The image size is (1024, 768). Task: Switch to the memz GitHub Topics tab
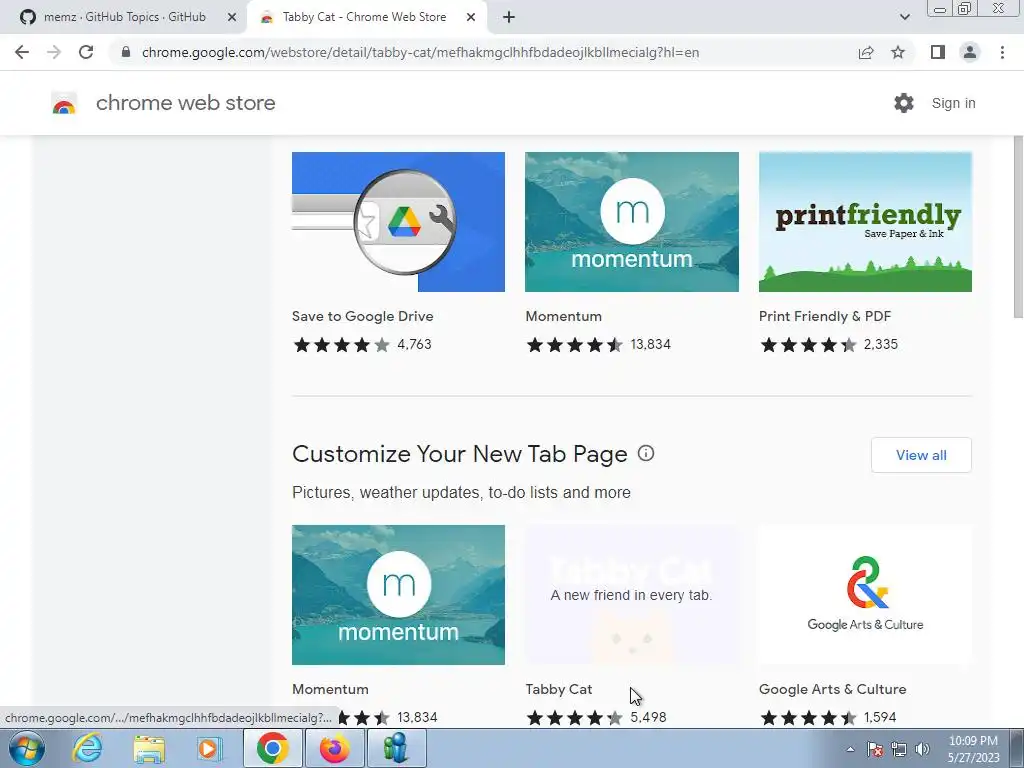124,17
